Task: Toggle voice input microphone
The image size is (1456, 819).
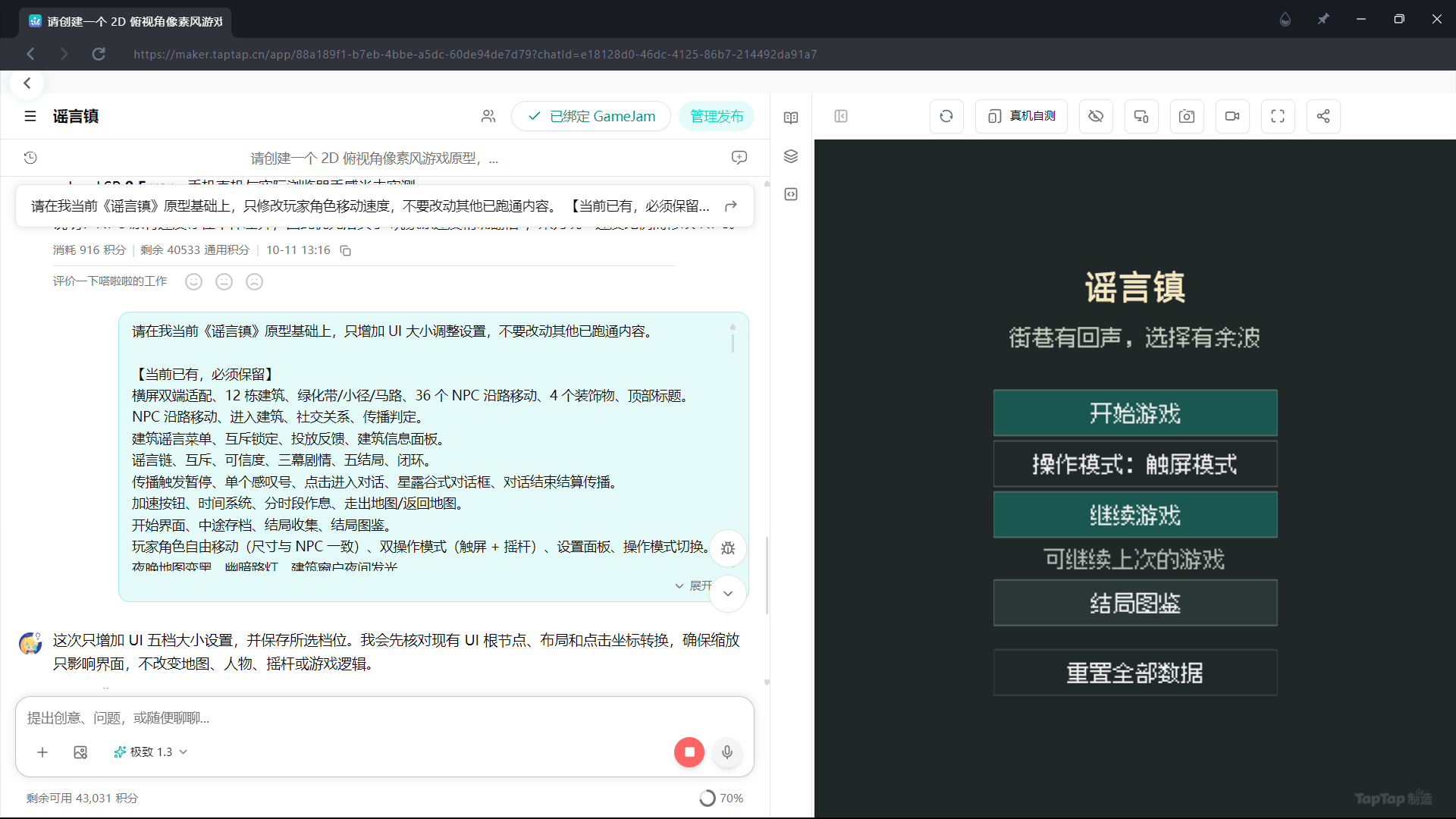Action: coord(727,752)
